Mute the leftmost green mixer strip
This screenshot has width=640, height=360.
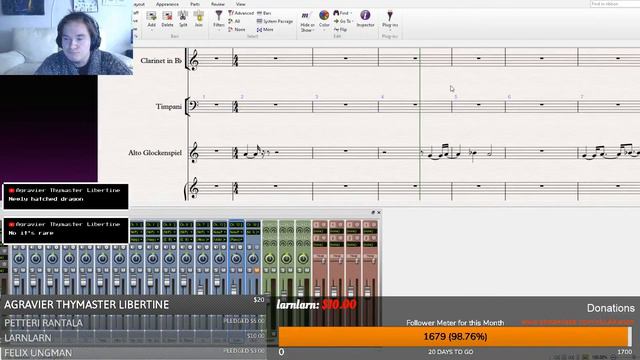(x=273, y=270)
